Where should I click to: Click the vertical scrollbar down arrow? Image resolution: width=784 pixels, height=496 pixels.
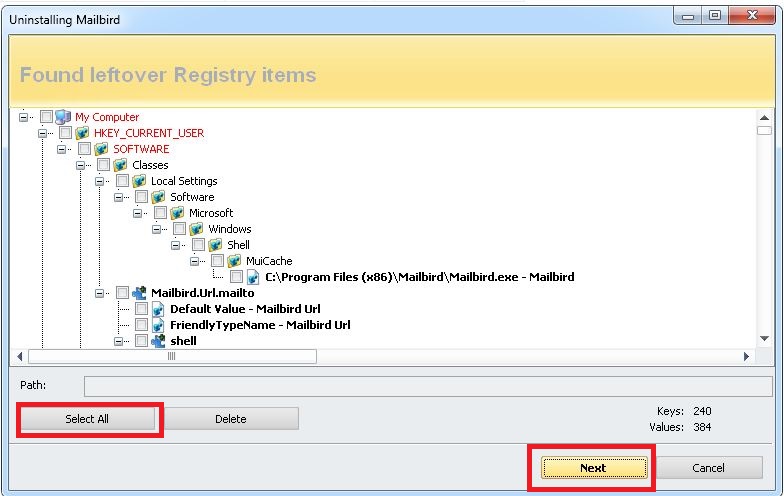[x=764, y=339]
